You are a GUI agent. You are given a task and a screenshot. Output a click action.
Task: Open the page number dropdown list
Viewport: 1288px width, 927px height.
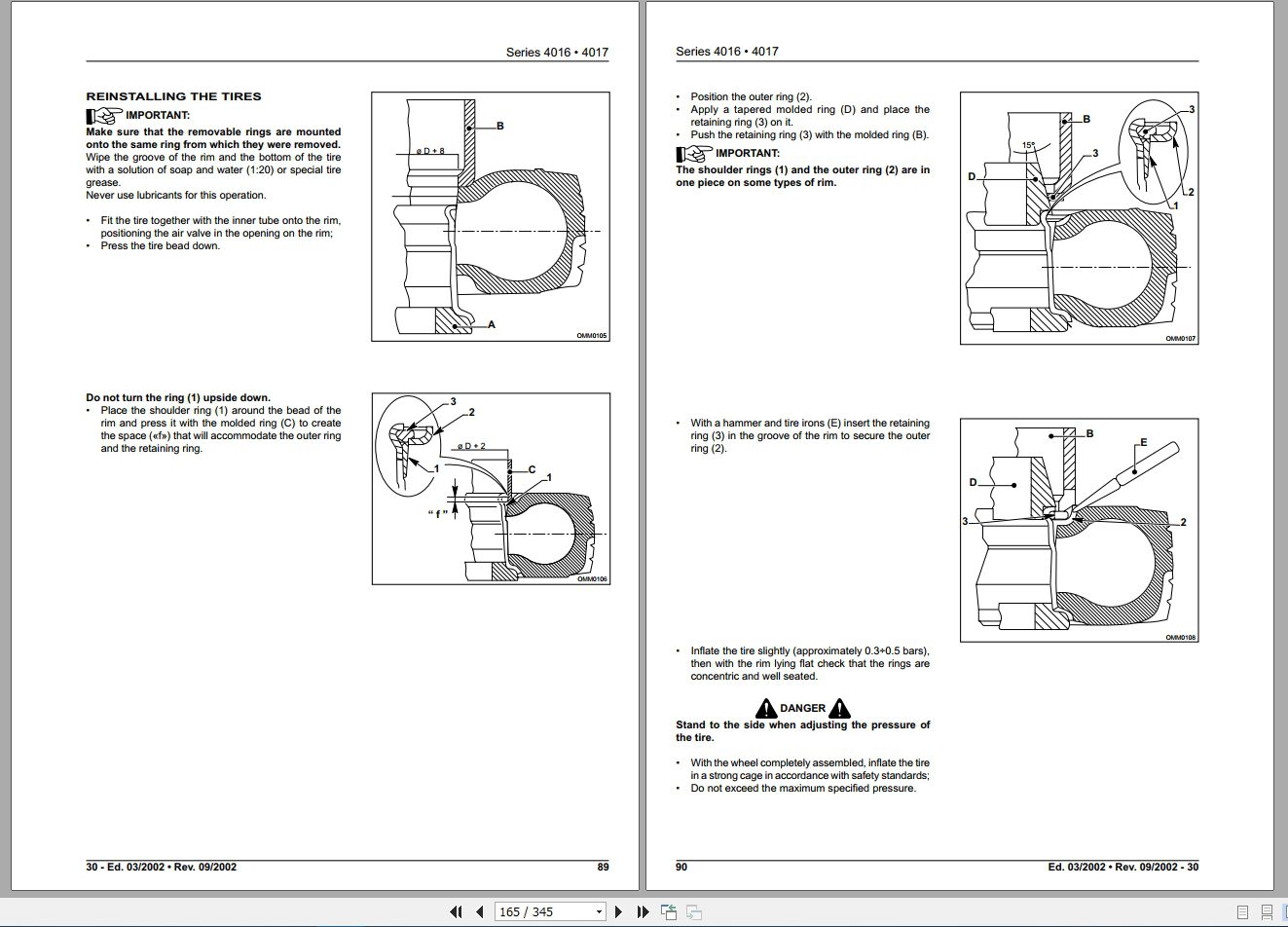pyautogui.click(x=597, y=911)
